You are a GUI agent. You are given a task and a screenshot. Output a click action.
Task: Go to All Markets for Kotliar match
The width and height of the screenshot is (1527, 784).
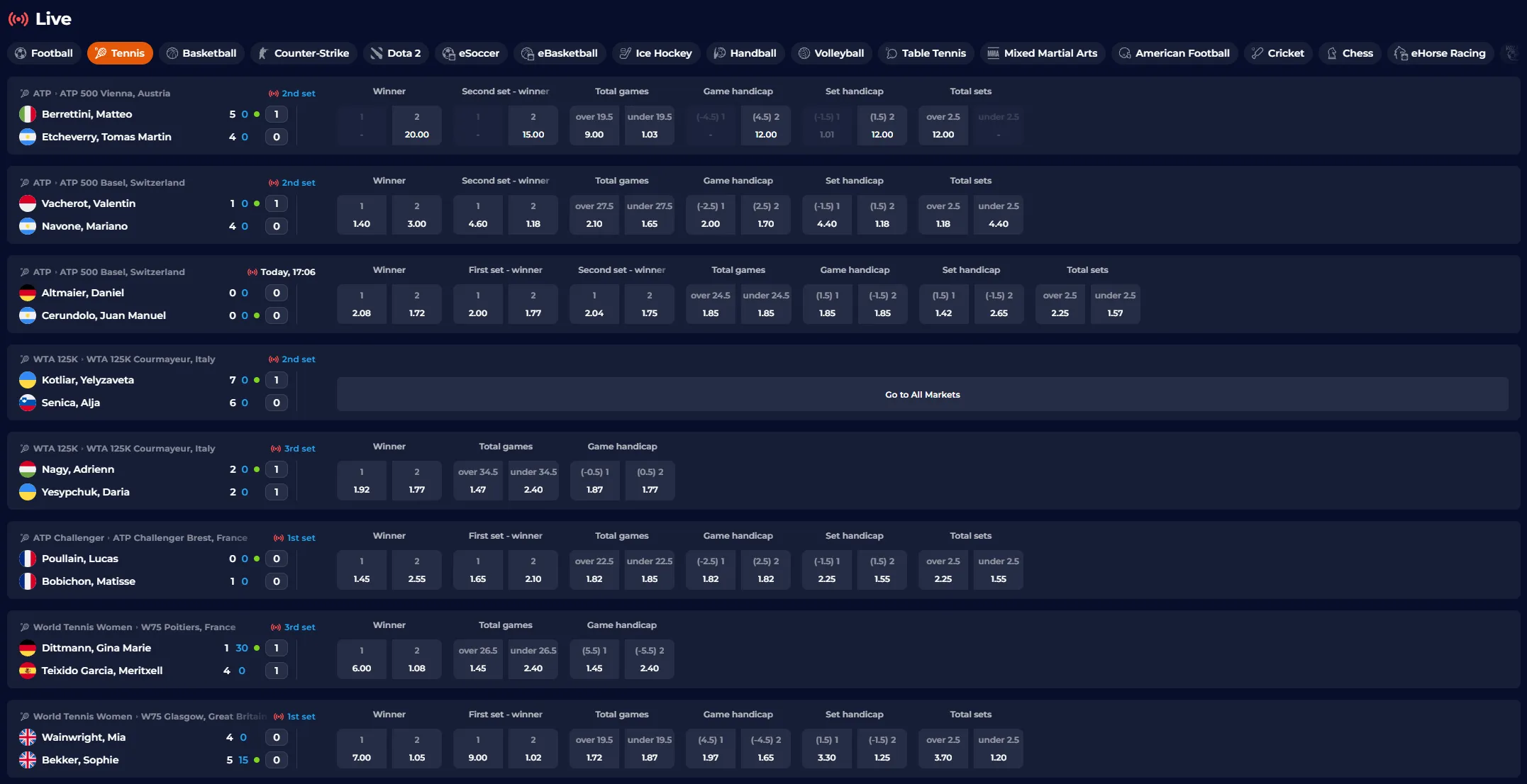point(922,394)
